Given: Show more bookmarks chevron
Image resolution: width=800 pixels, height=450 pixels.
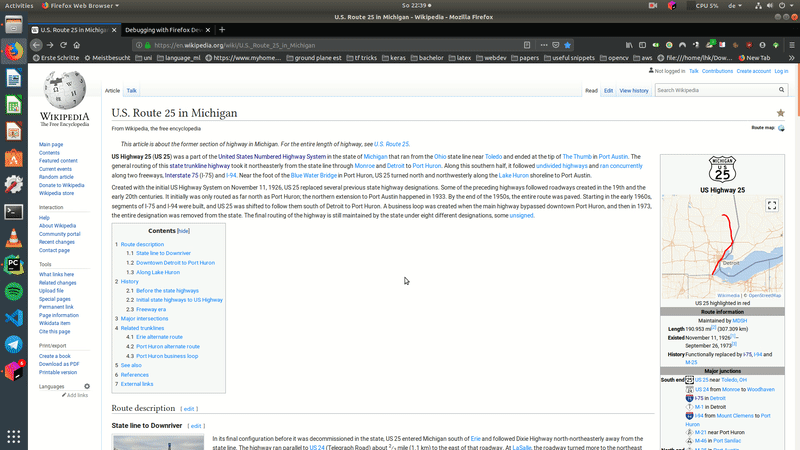Looking at the screenshot, I should [x=792, y=58].
